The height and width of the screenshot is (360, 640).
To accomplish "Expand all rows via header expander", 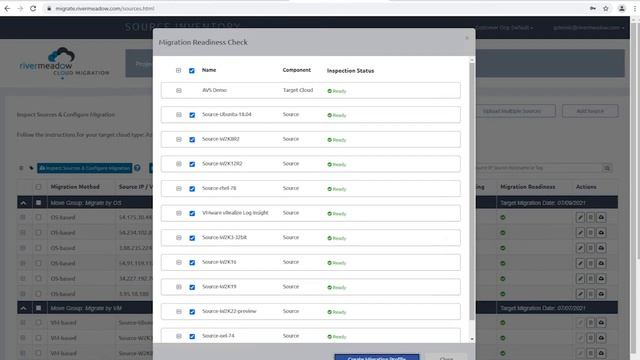I will coord(178,71).
